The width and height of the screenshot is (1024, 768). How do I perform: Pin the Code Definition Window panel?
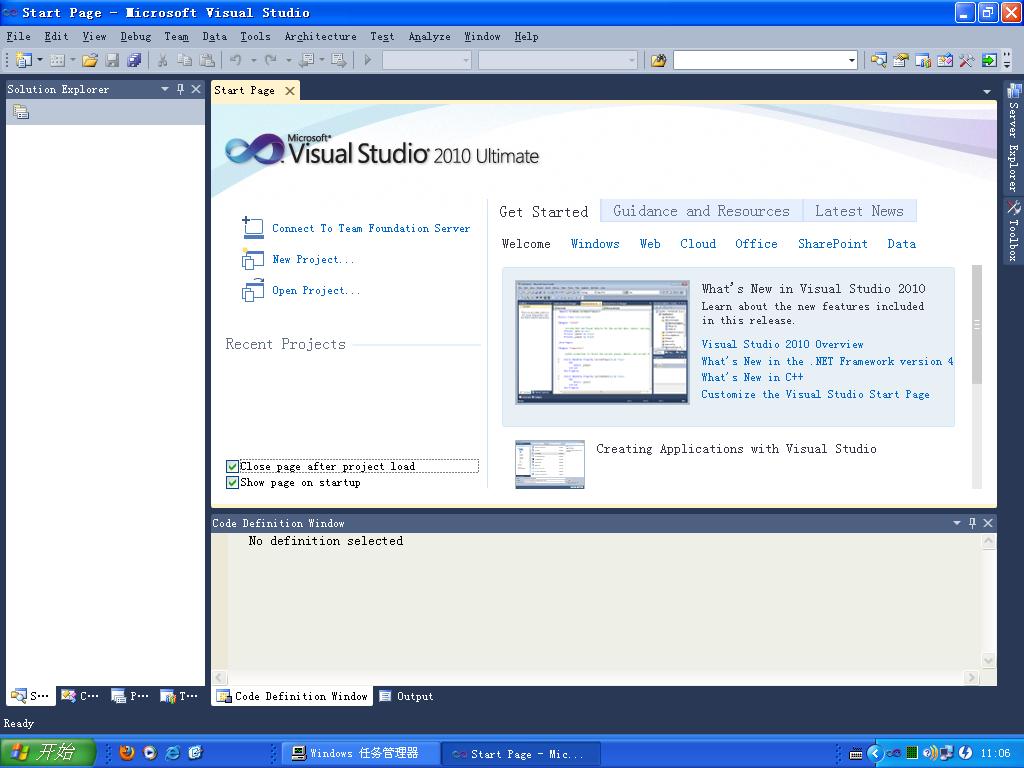[x=972, y=522]
